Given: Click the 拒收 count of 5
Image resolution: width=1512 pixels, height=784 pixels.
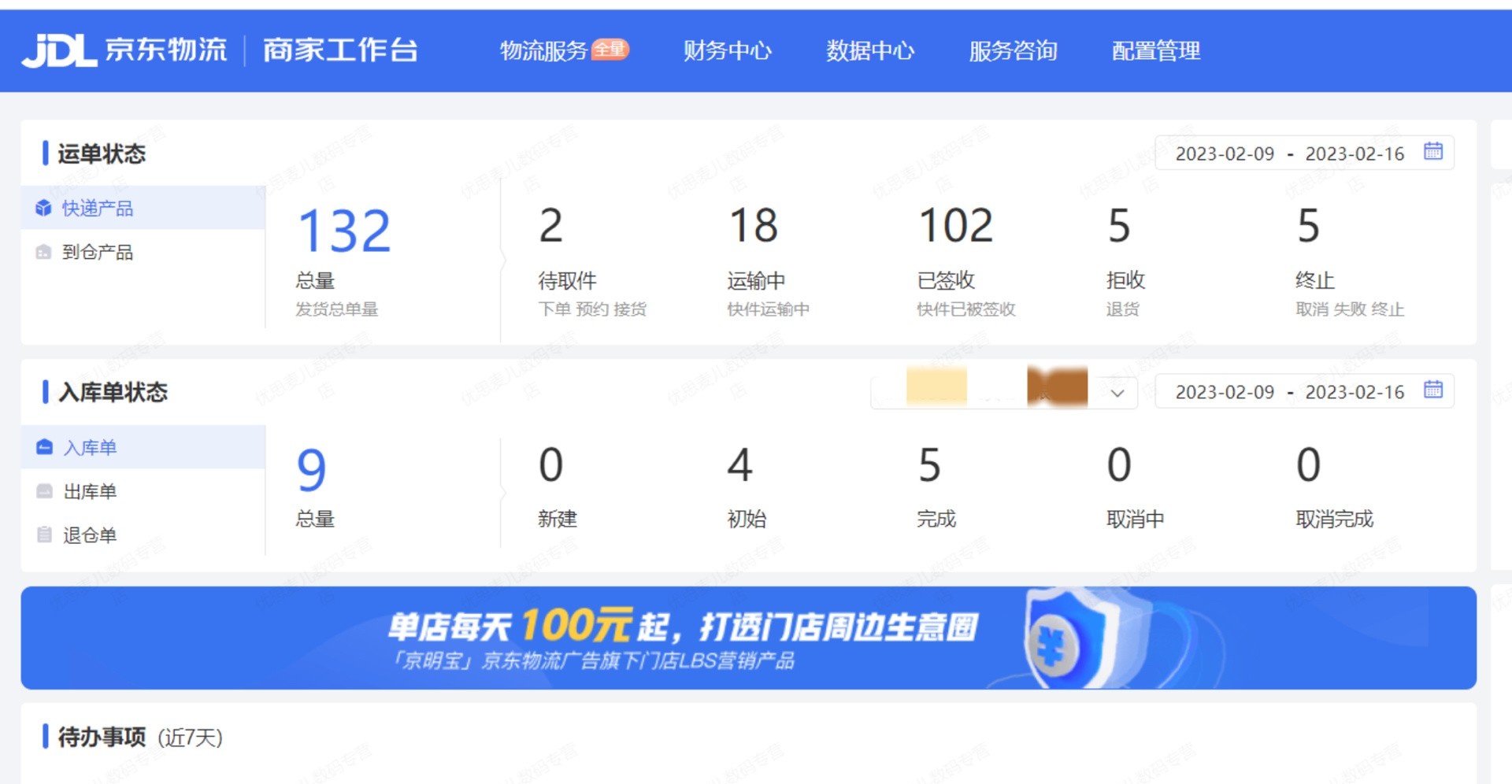Looking at the screenshot, I should 1119,226.
